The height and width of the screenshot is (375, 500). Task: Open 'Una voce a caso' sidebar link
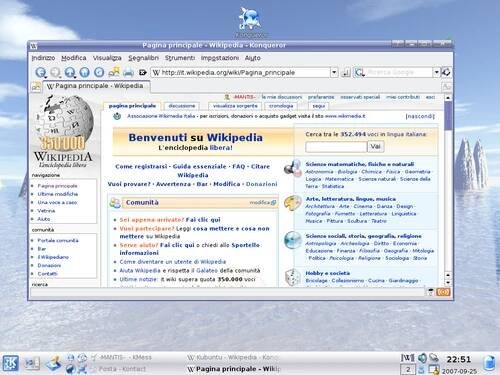point(57,202)
